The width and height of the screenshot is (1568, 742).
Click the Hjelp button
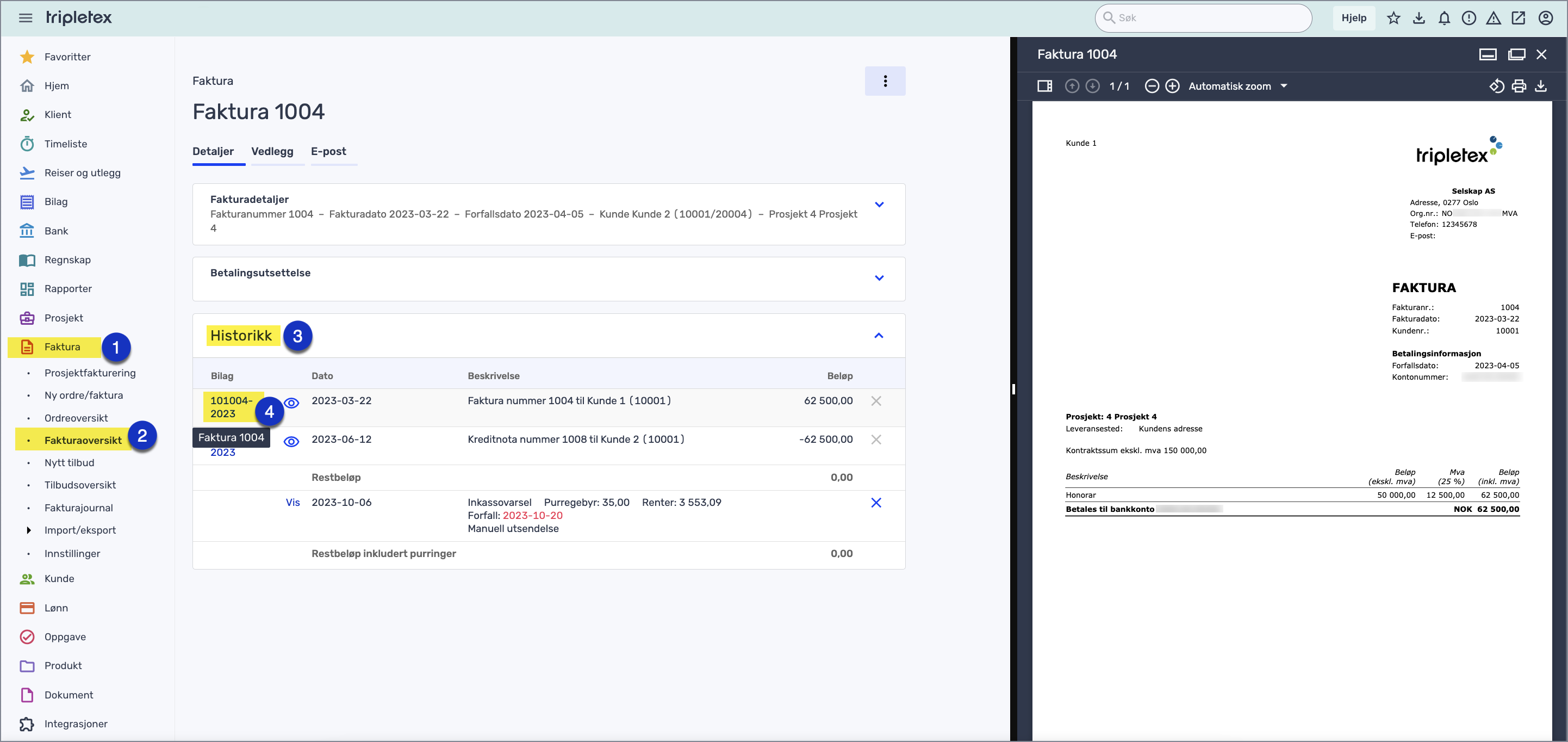(x=1353, y=17)
